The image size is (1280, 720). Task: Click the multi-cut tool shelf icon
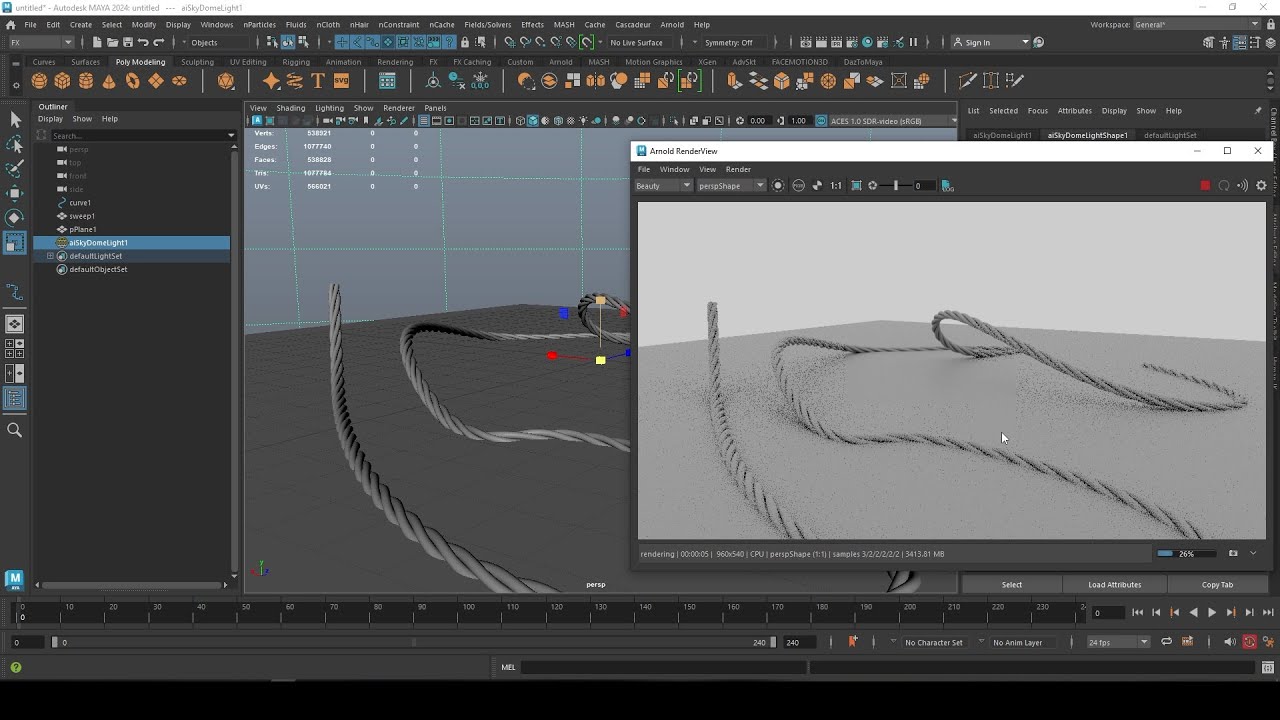coord(967,81)
